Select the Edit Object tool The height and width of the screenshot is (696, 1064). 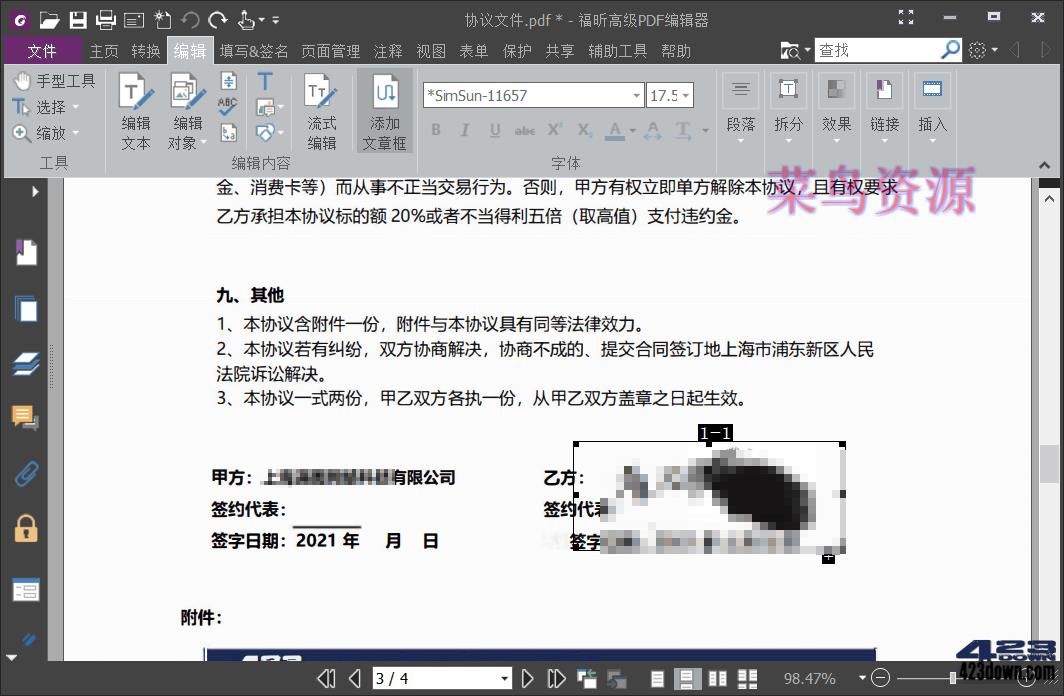[186, 110]
